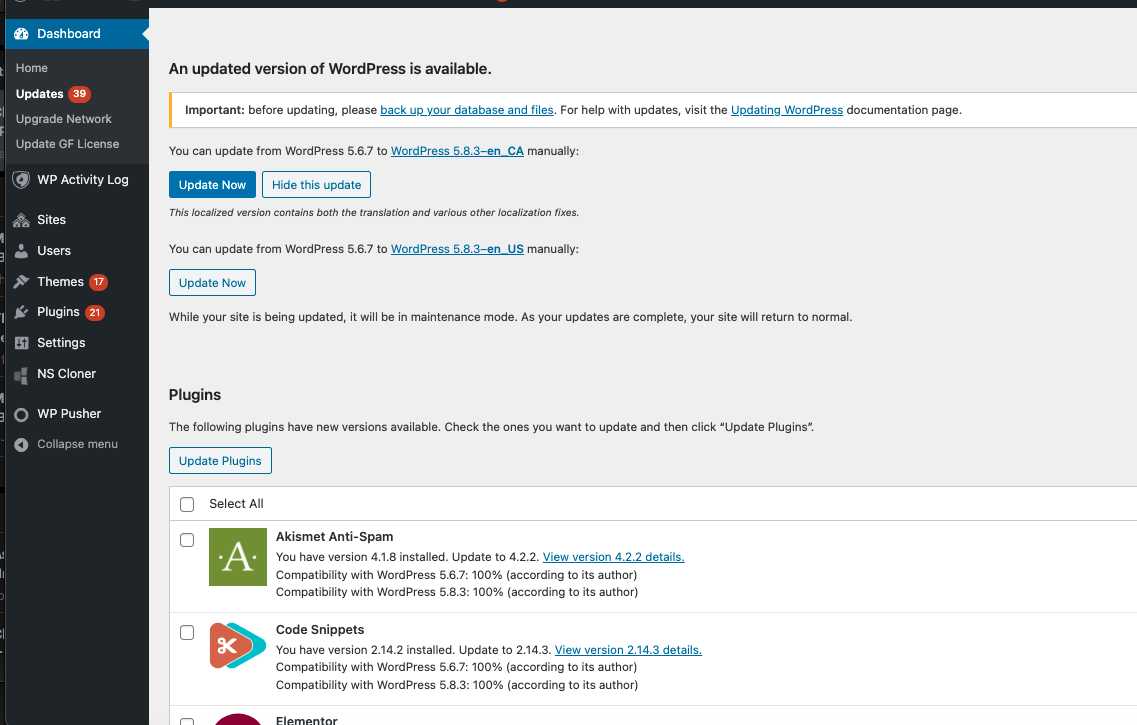The height and width of the screenshot is (725, 1137).
Task: Click Code Snippets 'Compatibility with WordPress 5.6.7' line
Action: click(457, 667)
